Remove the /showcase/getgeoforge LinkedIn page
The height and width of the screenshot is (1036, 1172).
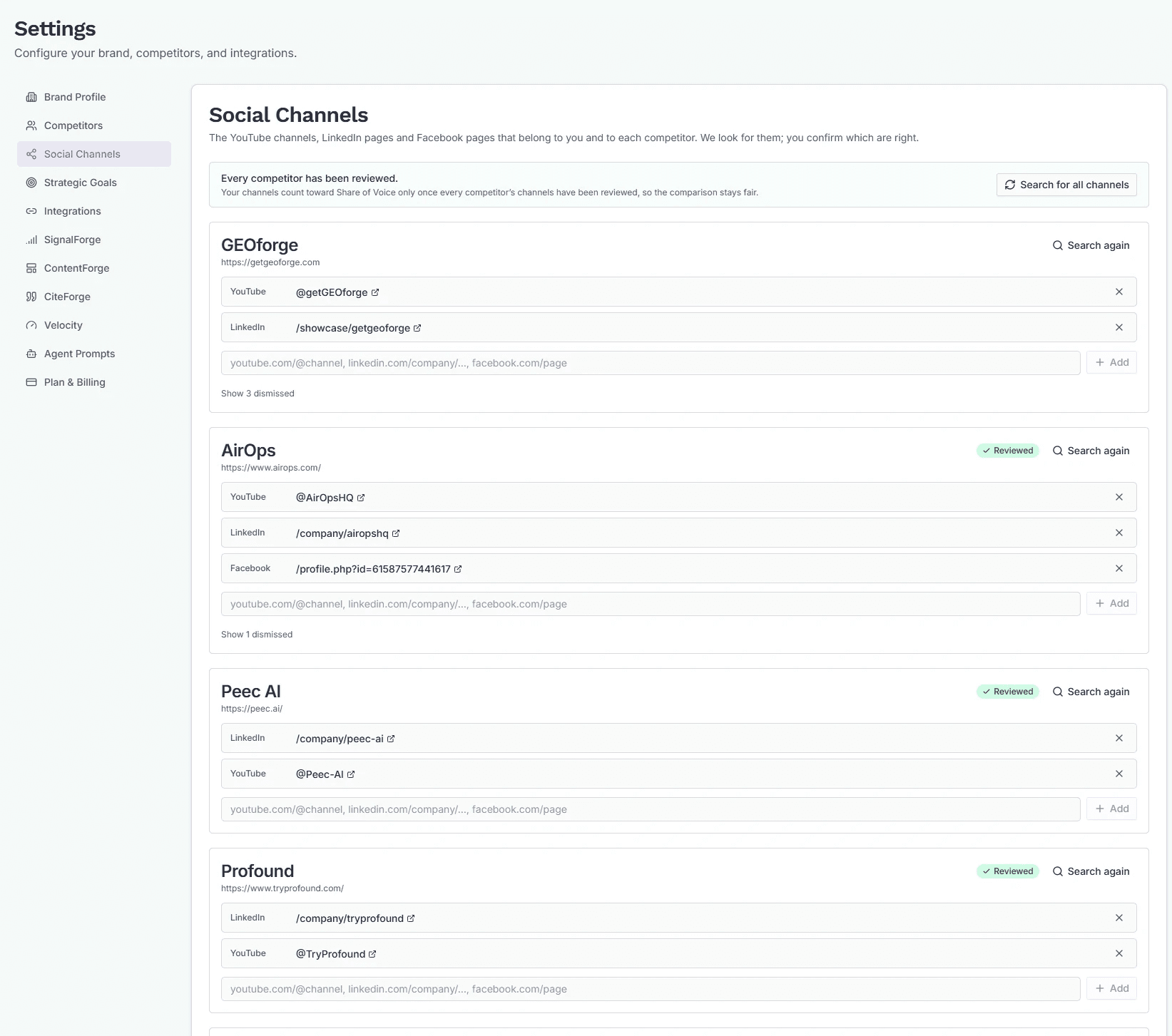tap(1119, 327)
